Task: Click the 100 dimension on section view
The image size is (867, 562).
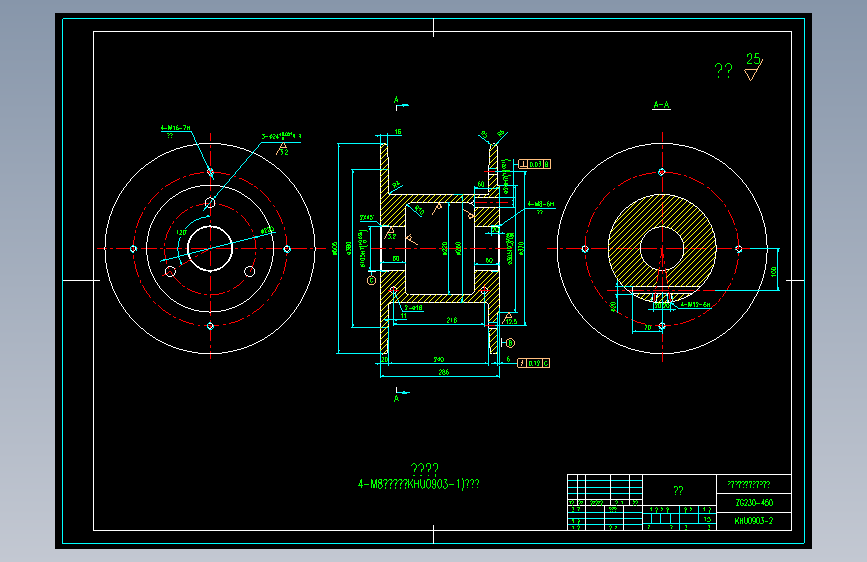Action: pyautogui.click(x=774, y=272)
